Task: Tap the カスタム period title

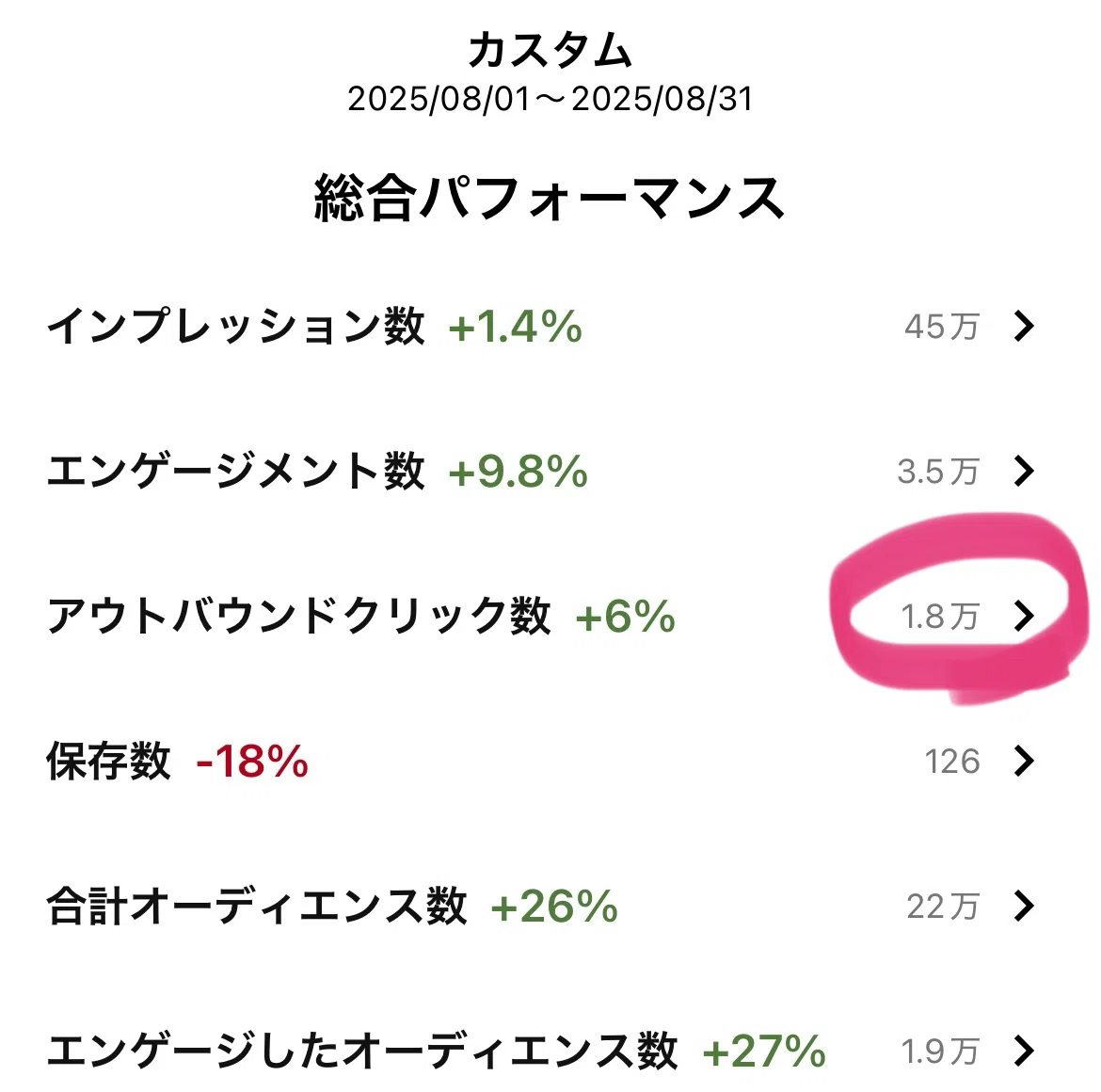Action: [550, 51]
